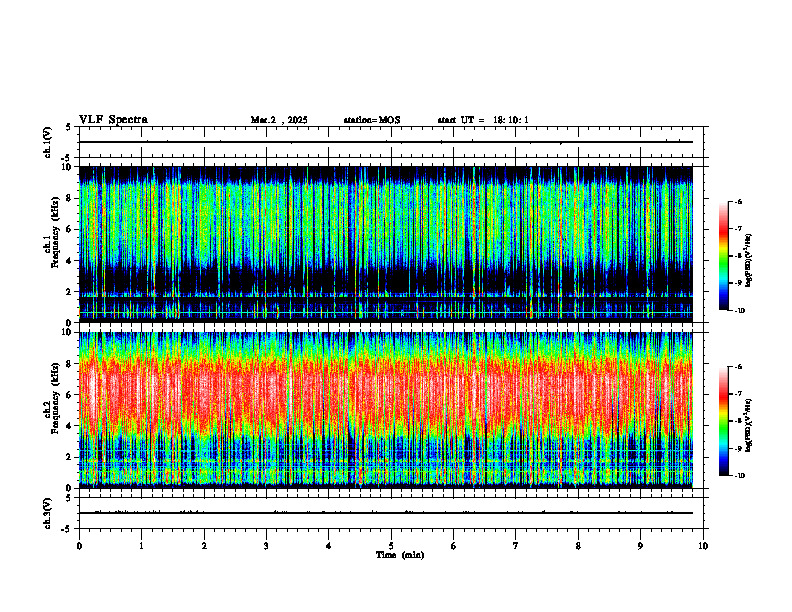
Task: Click the "VLF Spectra" plot title
Action: pos(113,120)
